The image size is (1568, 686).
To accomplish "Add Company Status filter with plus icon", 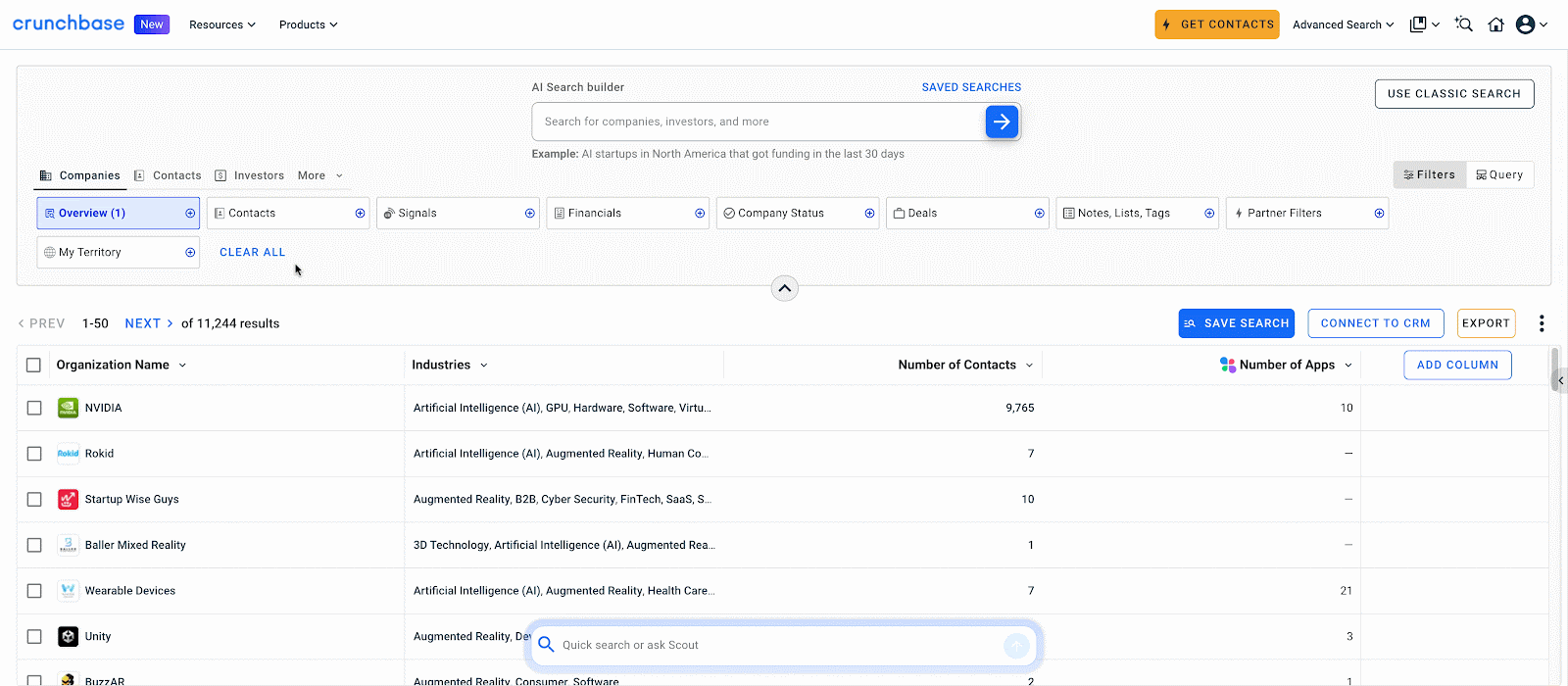I will (869, 213).
